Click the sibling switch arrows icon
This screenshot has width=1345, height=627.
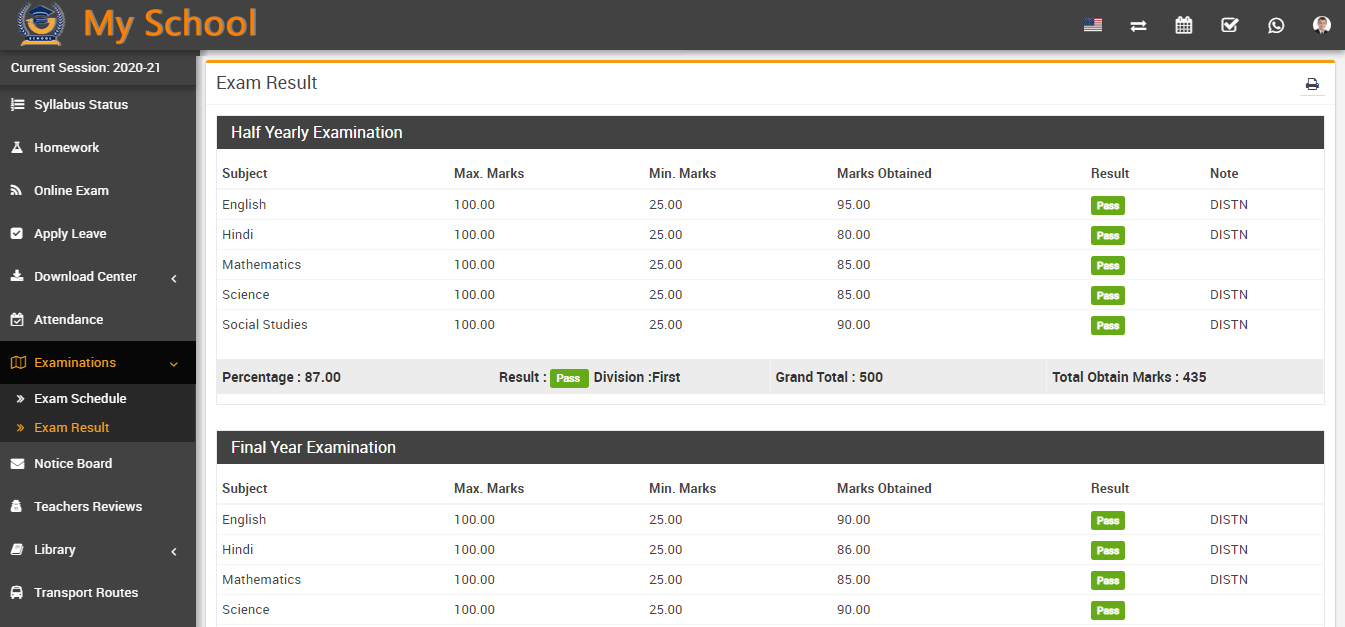coord(1138,24)
